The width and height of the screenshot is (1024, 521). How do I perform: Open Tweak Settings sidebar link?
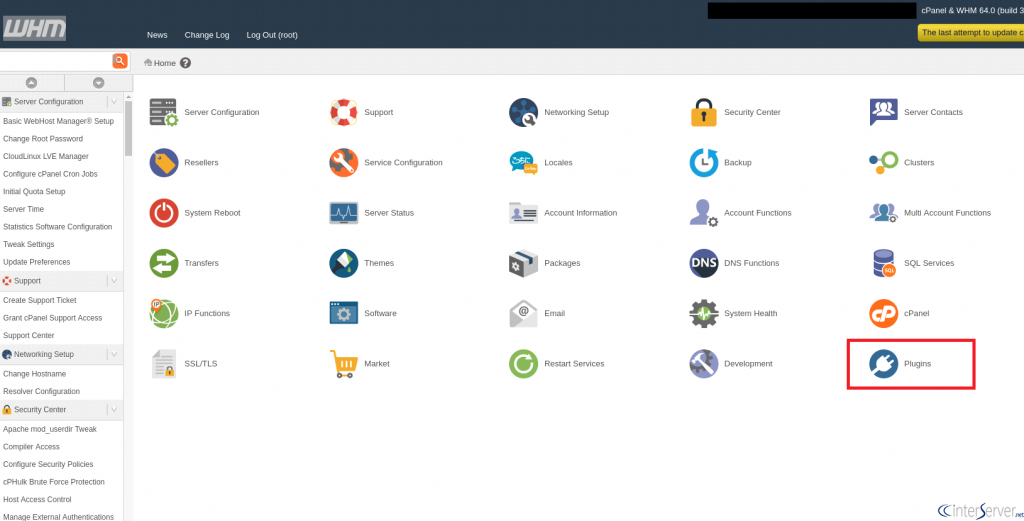pyautogui.click(x=29, y=244)
